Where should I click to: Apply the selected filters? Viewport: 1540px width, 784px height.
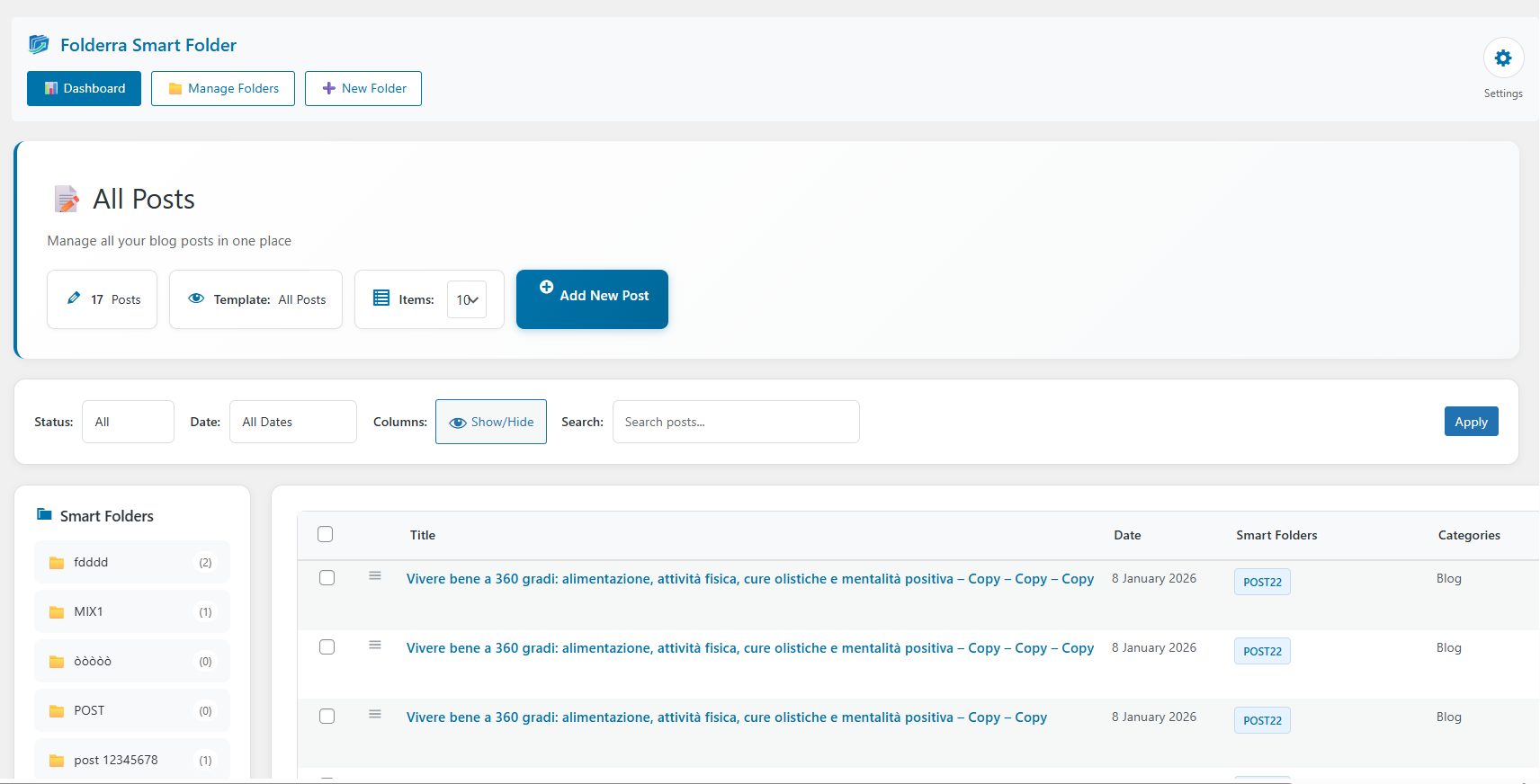click(x=1472, y=422)
